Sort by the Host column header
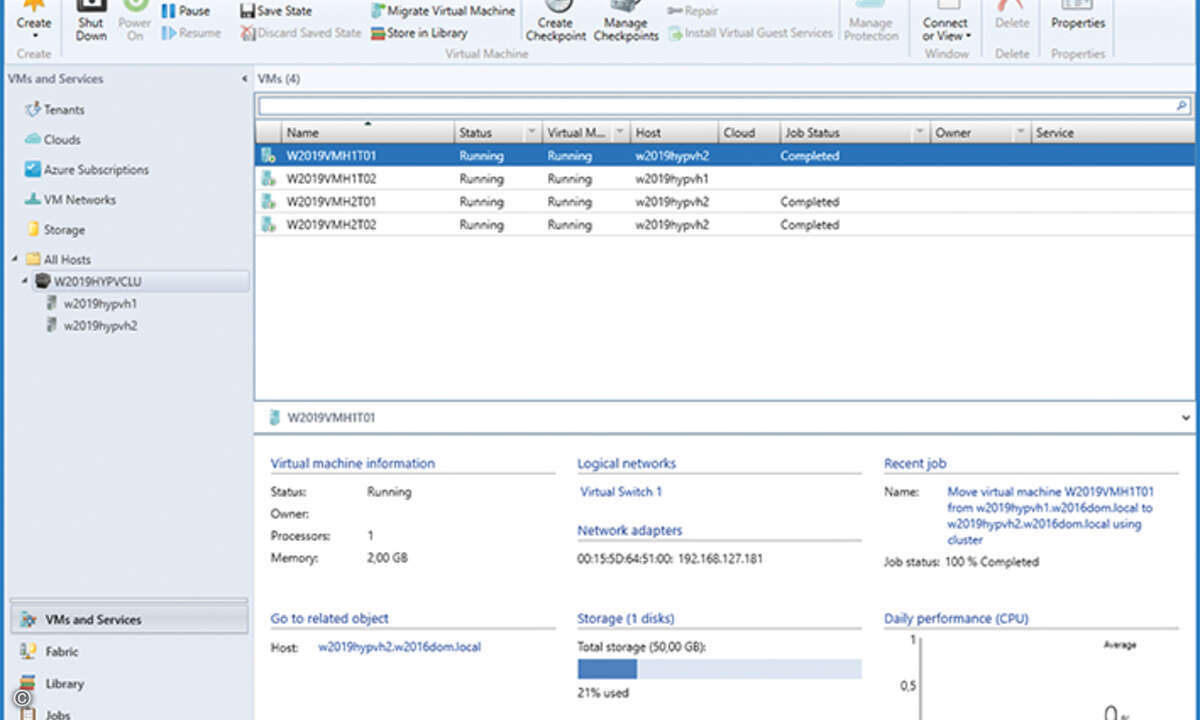This screenshot has height=720, width=1200. [674, 133]
